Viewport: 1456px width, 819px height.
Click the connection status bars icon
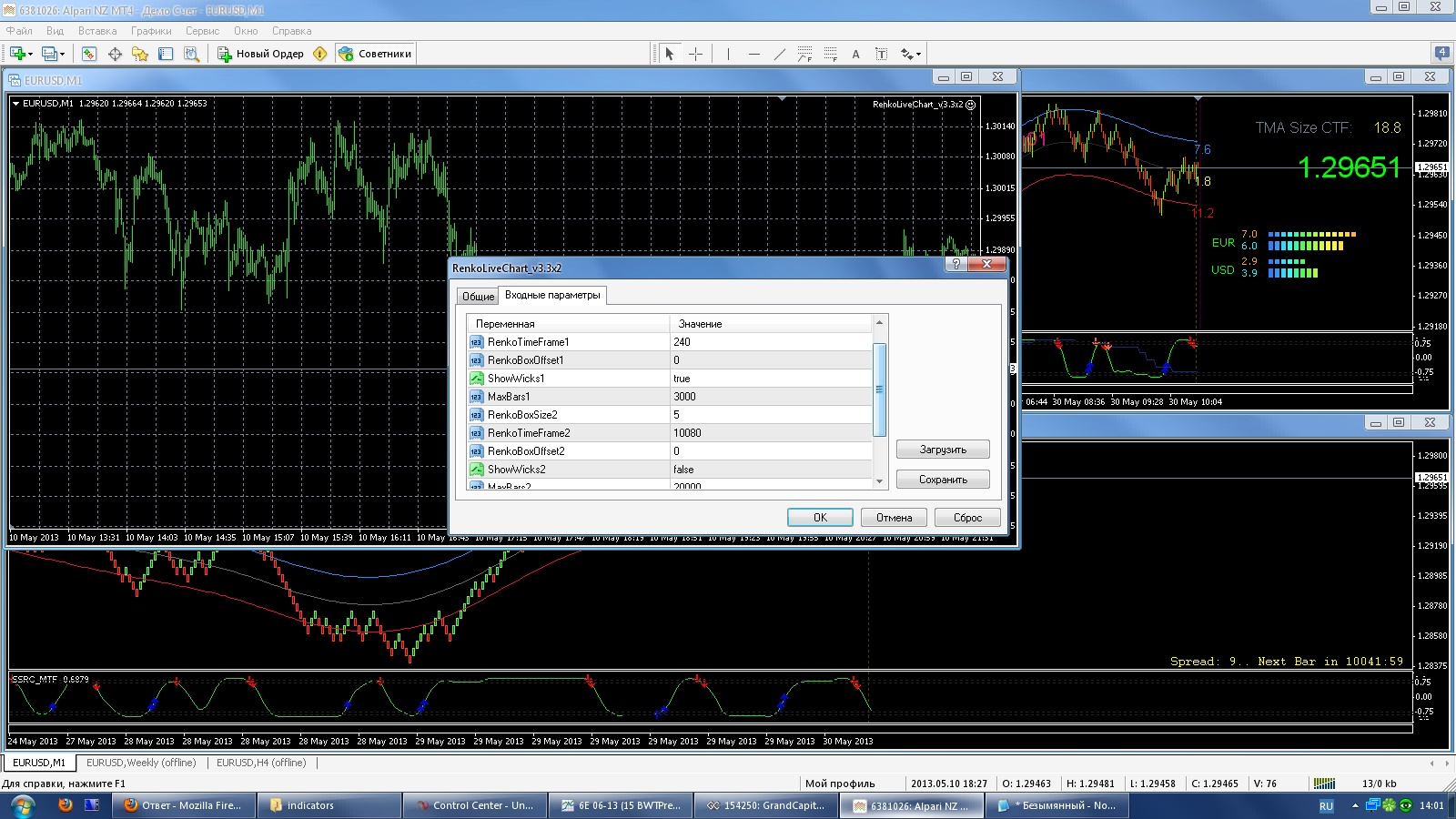click(x=1324, y=784)
